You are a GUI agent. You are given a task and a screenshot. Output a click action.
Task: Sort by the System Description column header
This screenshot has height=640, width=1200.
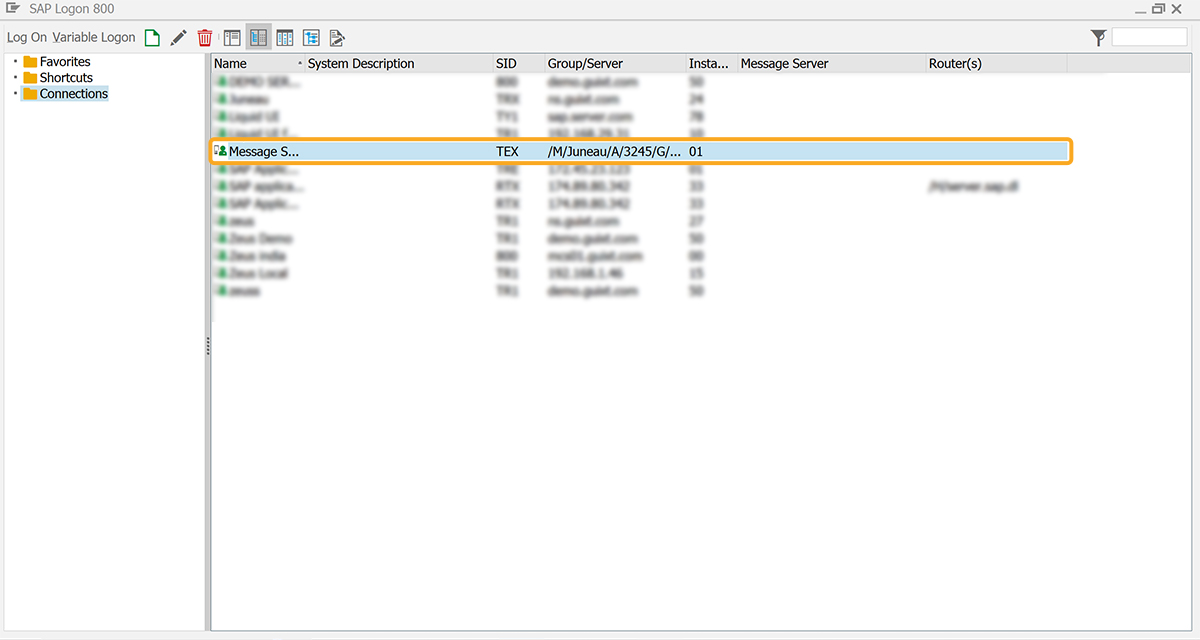399,63
